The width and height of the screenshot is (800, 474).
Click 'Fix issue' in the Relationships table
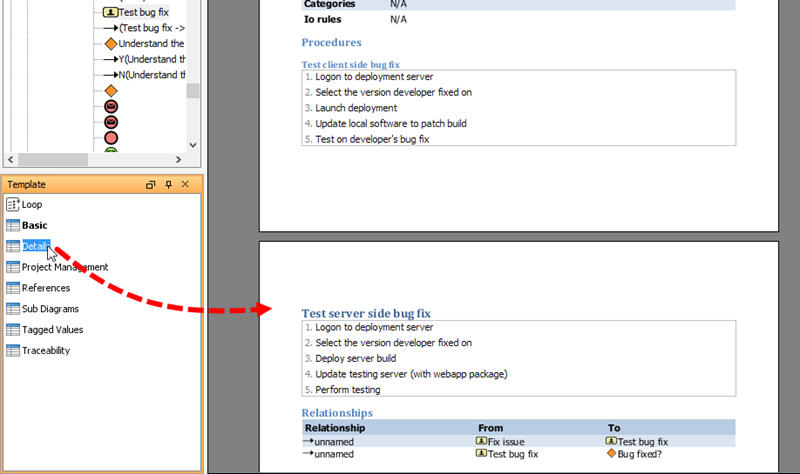pyautogui.click(x=506, y=441)
